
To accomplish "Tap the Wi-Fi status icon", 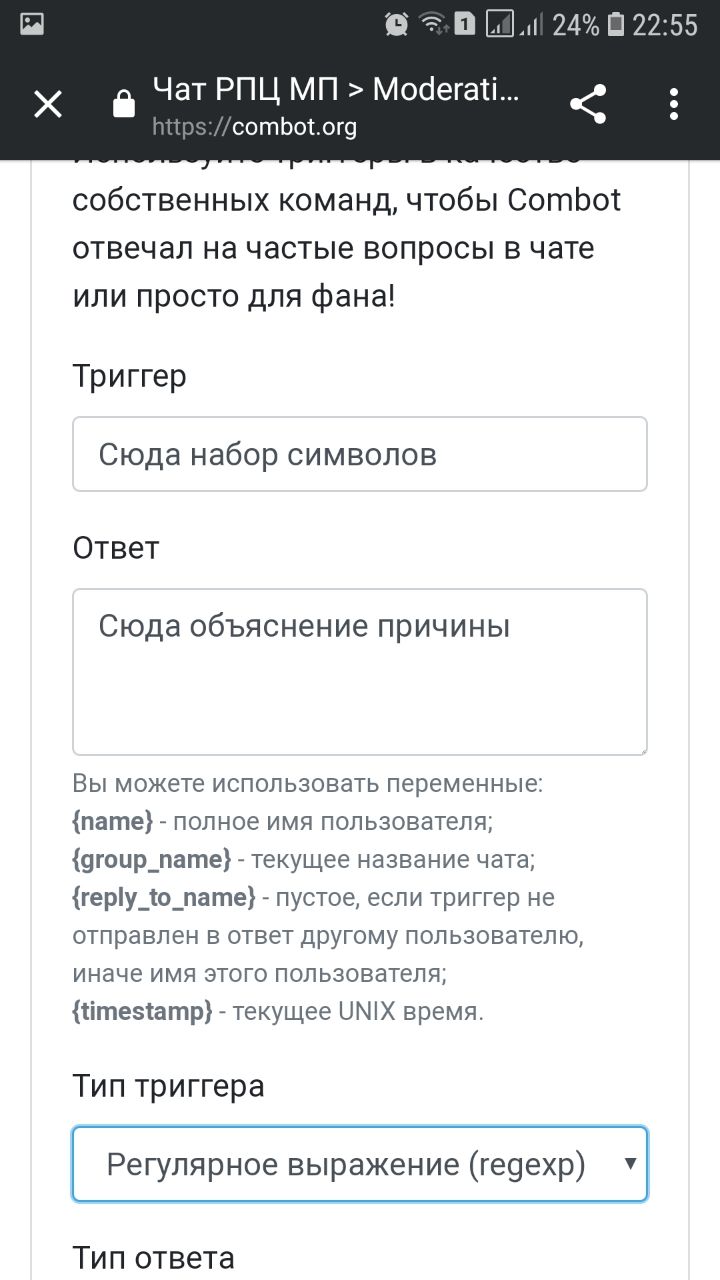I will pos(433,24).
